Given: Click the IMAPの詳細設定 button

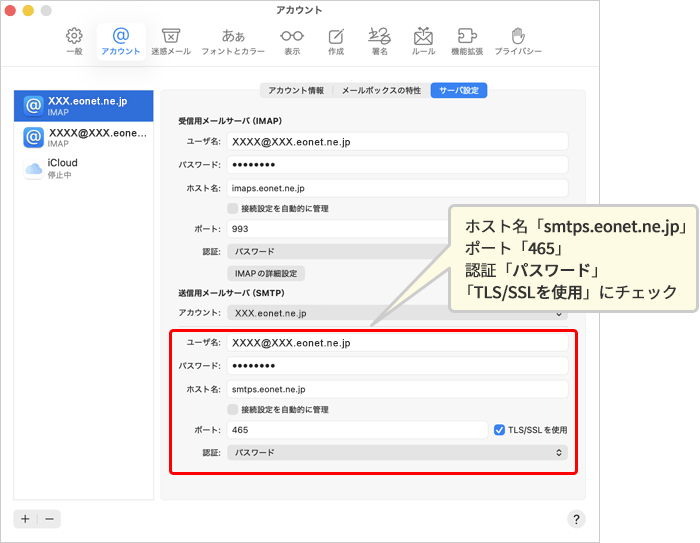Looking at the screenshot, I should [x=265, y=273].
